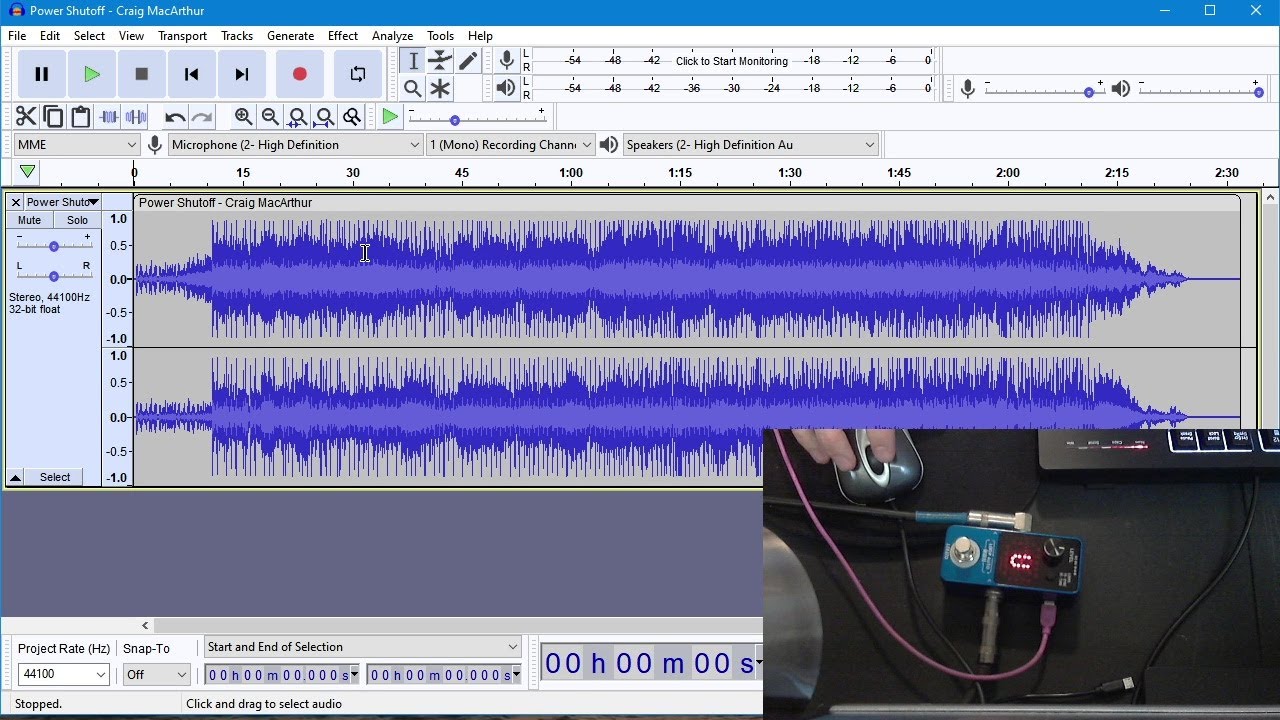Open the Recording Channels dropdown
Viewport: 1280px width, 720px height.
pyautogui.click(x=510, y=145)
